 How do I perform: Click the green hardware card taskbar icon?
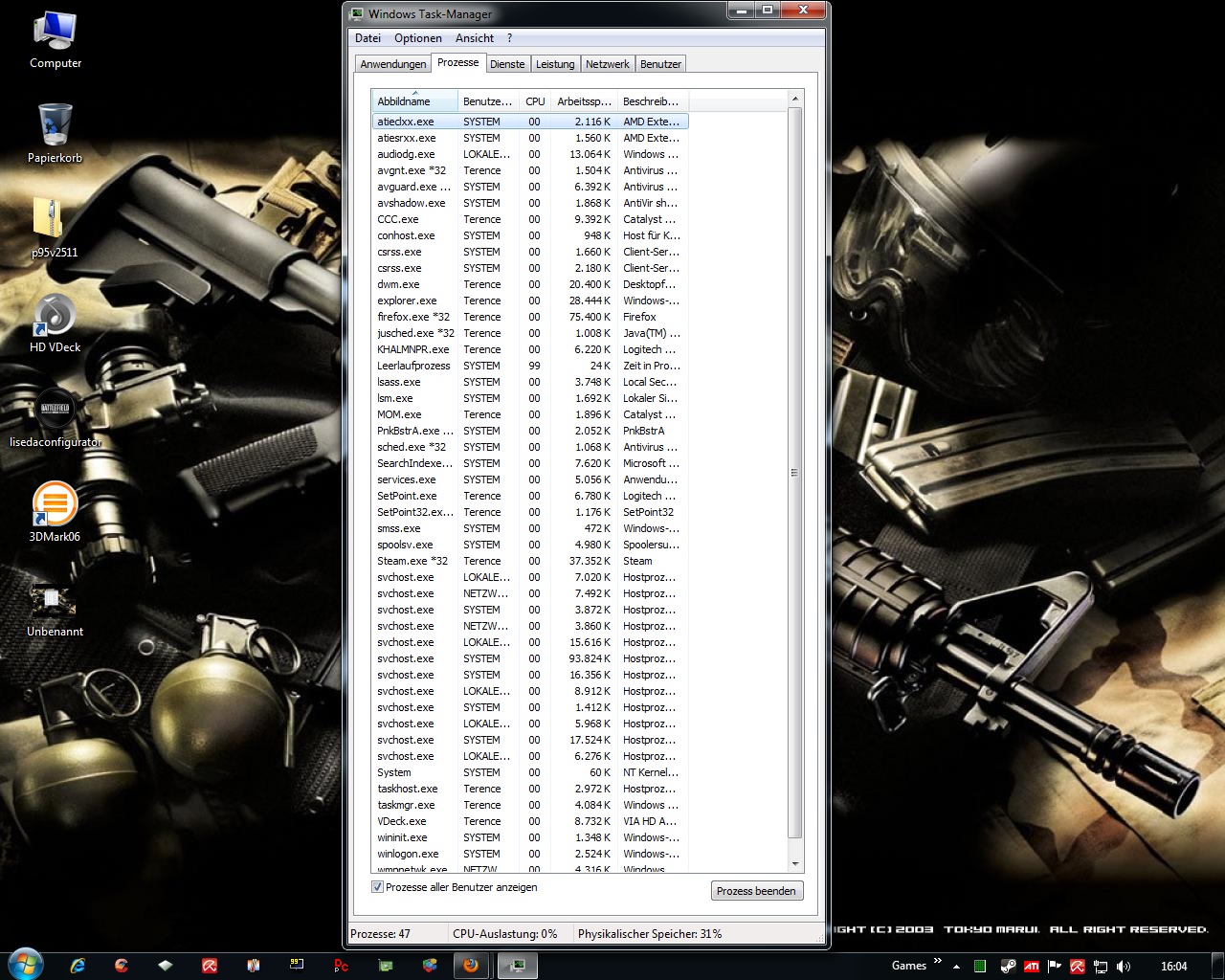tap(385, 966)
